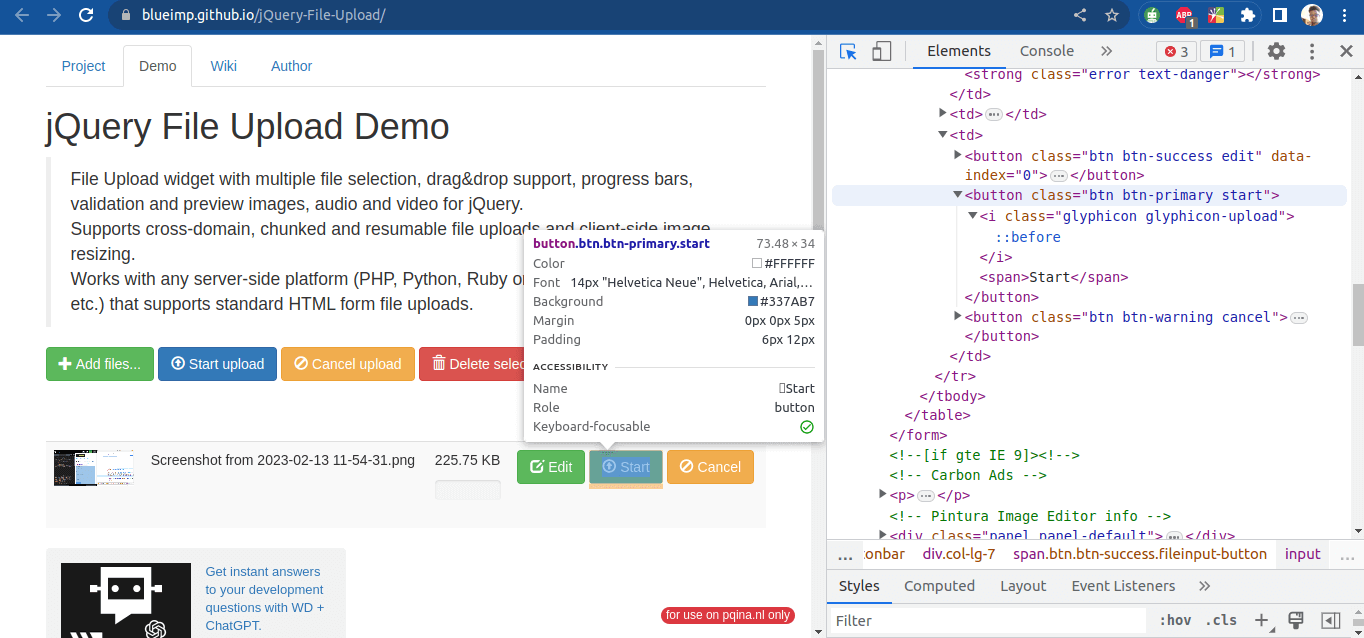Click the share icon in the address bar
The width and height of the screenshot is (1364, 638).
coord(1080,15)
